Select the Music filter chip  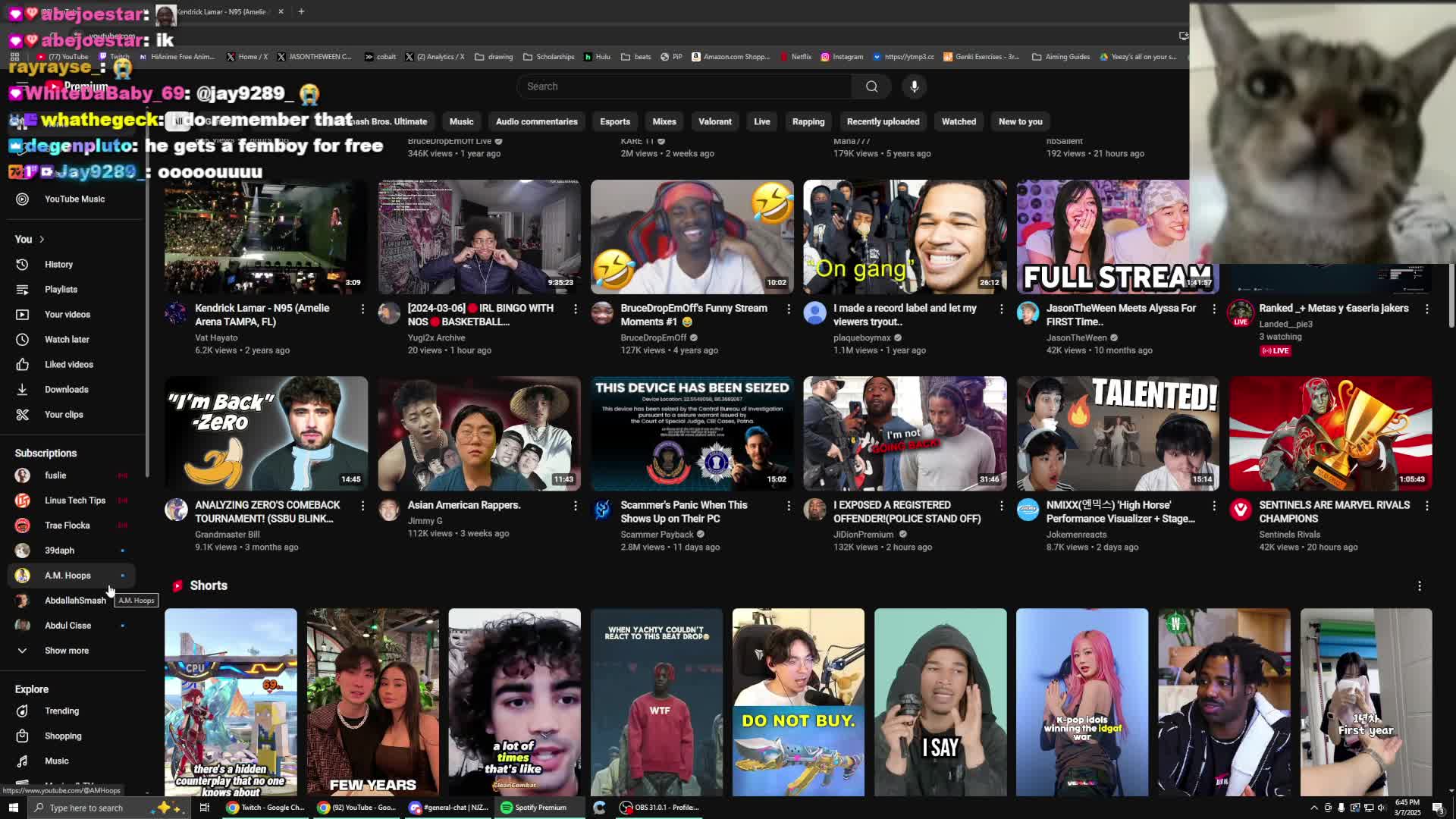(461, 121)
